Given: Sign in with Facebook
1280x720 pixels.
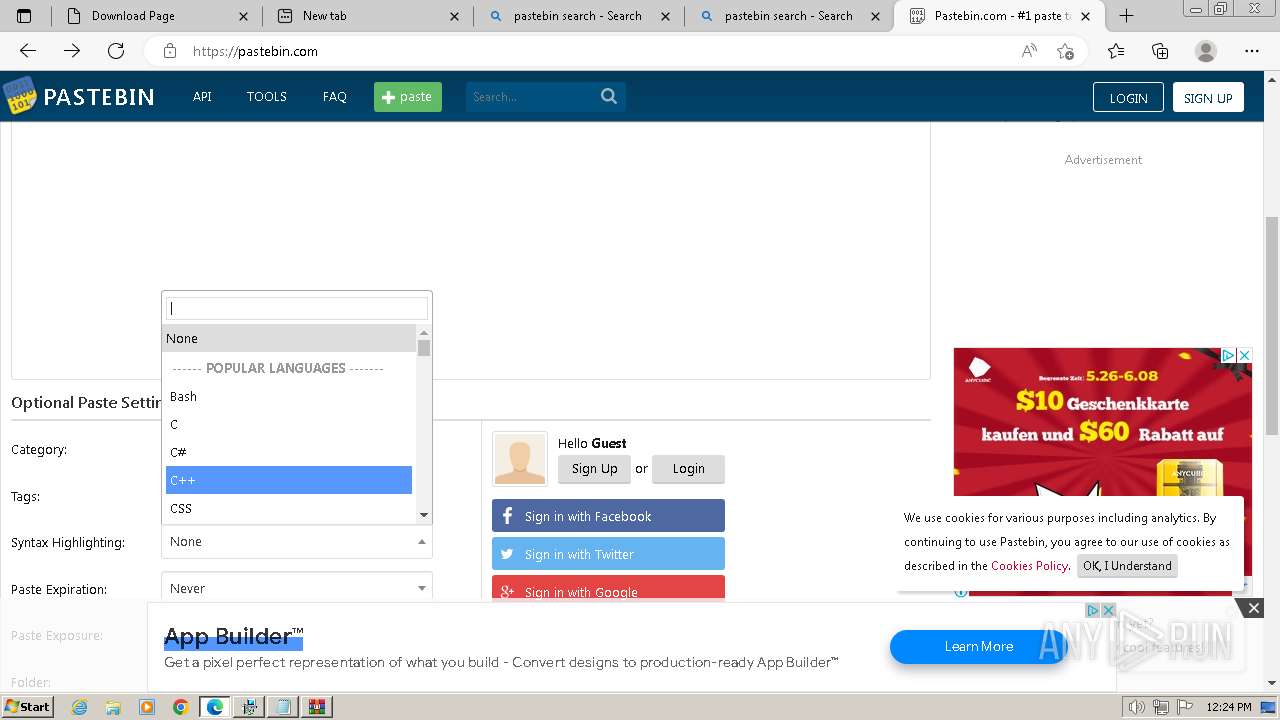Looking at the screenshot, I should (x=608, y=516).
